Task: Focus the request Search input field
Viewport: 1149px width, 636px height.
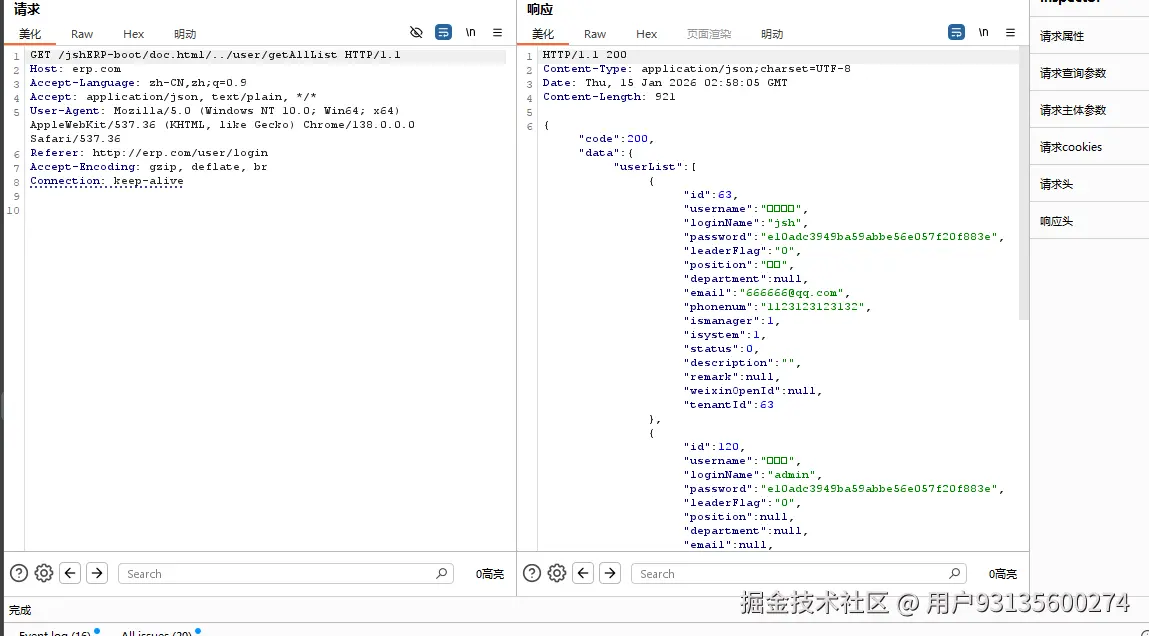Action: point(286,573)
